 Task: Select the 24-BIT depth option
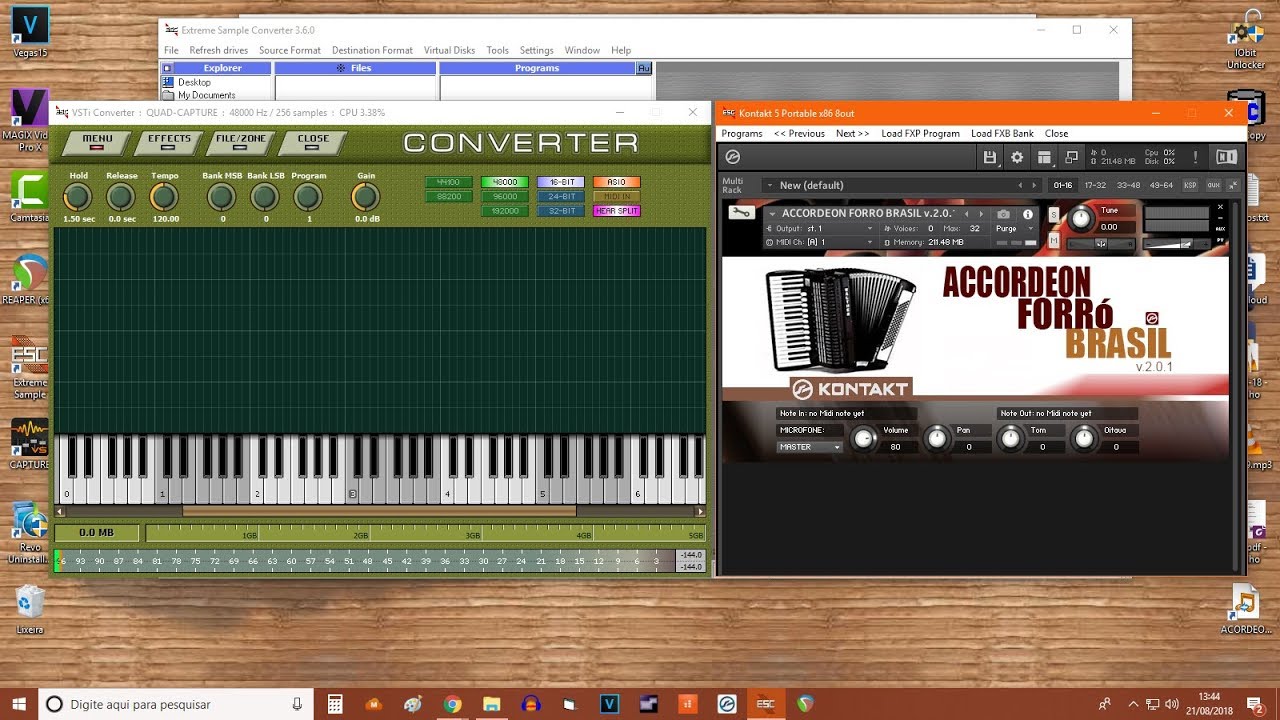560,197
